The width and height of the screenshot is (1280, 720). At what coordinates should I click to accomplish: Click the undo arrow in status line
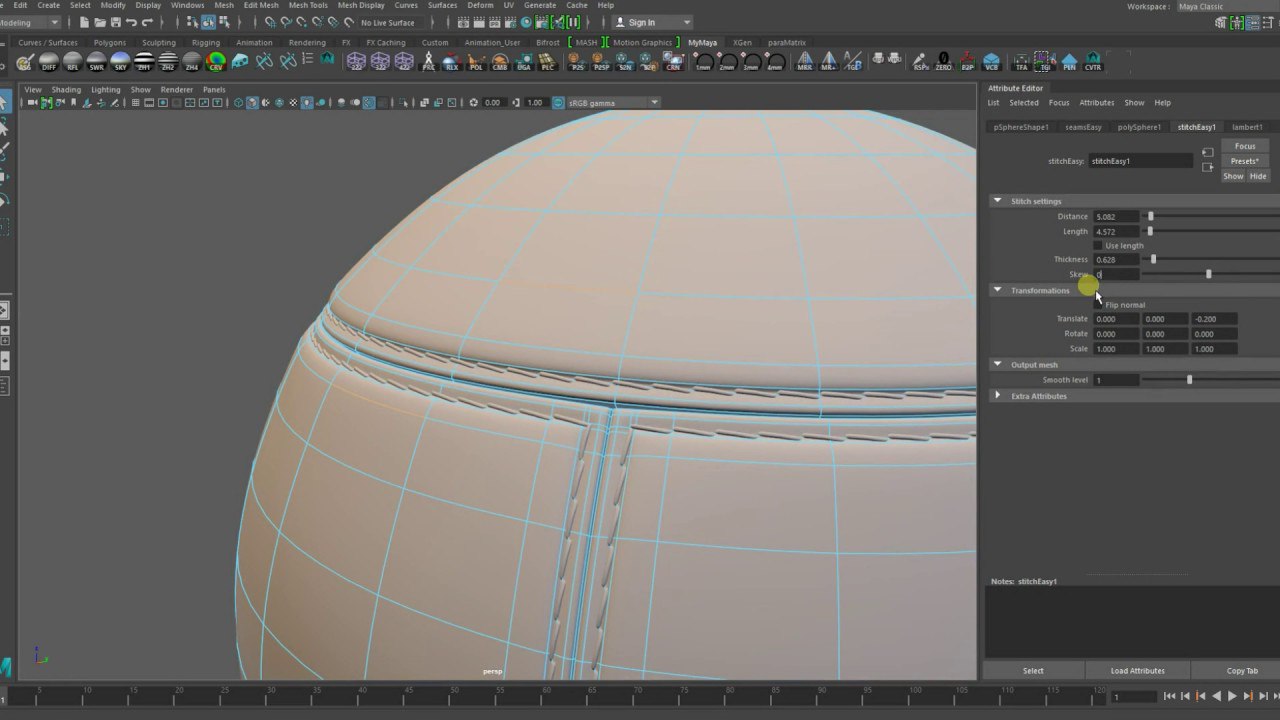coord(131,22)
